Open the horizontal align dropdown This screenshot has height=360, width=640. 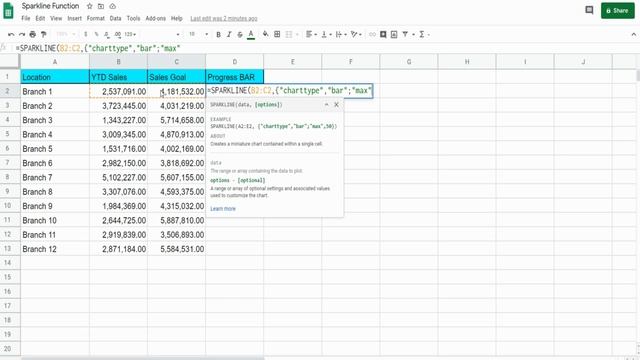click(x=311, y=34)
